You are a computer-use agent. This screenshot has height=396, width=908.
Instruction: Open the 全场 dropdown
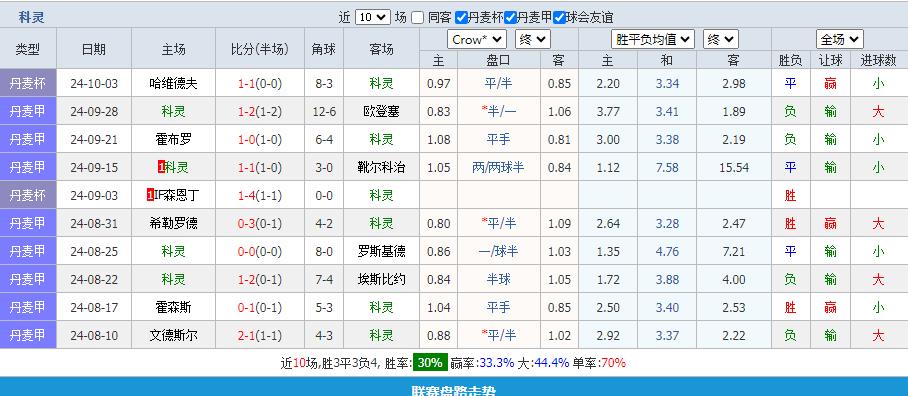(840, 39)
